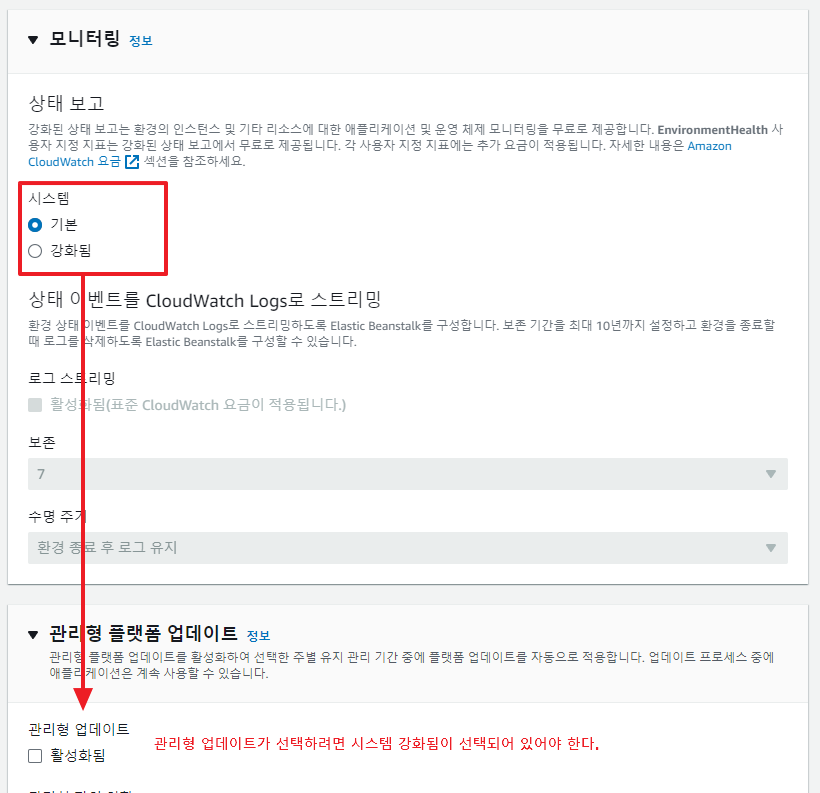Collapse the 관리형 플랫폼 업데이트 section triangle
The width and height of the screenshot is (820, 793).
33,635
